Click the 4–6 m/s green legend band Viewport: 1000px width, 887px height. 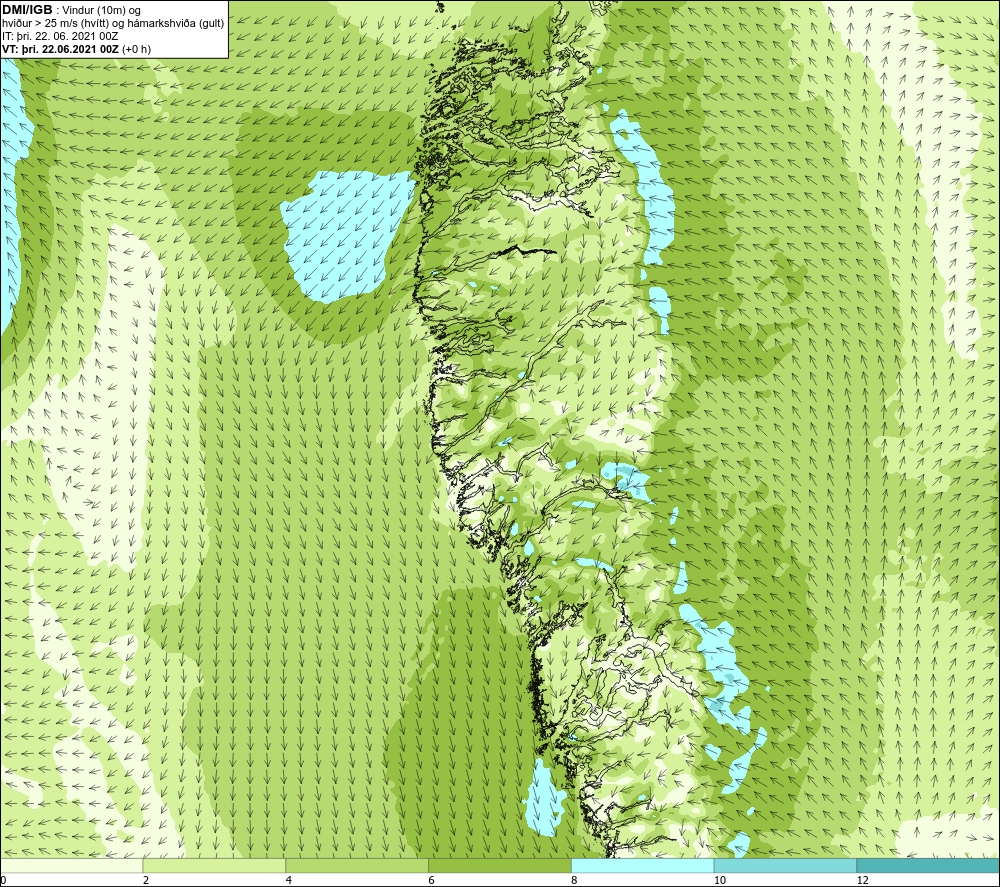pos(357,865)
